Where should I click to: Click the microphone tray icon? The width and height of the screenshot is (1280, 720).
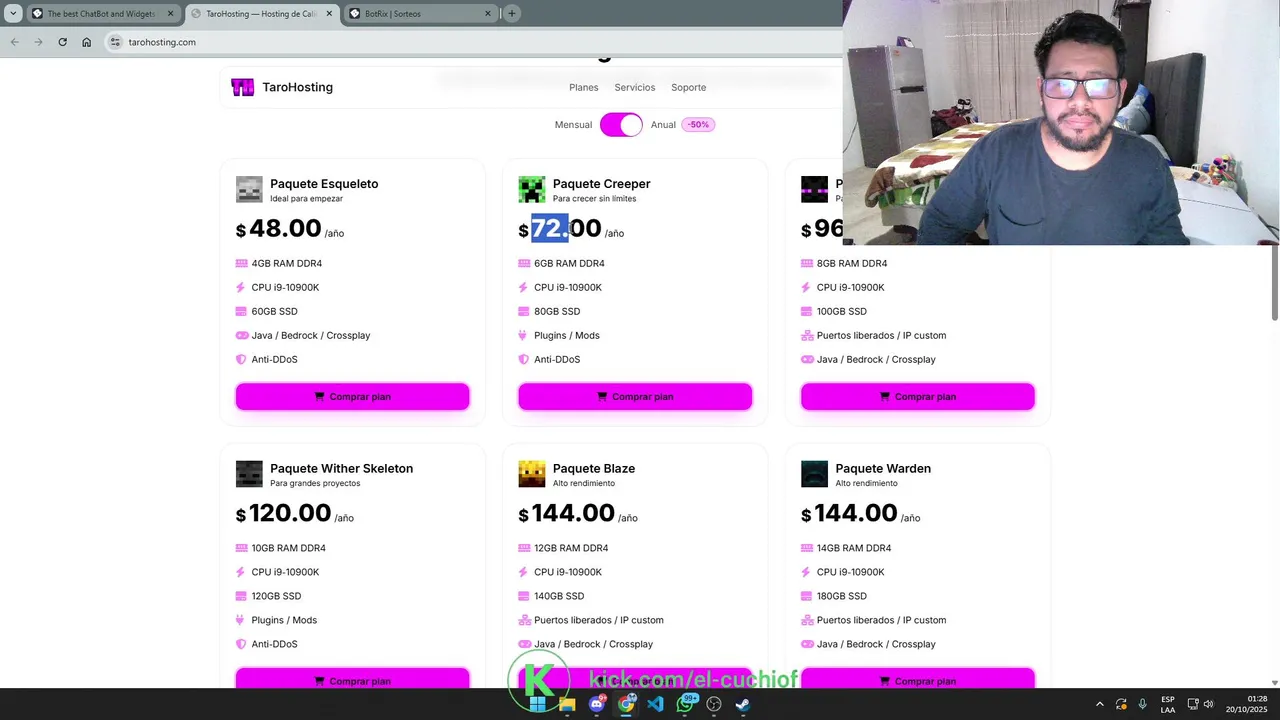(x=1142, y=704)
